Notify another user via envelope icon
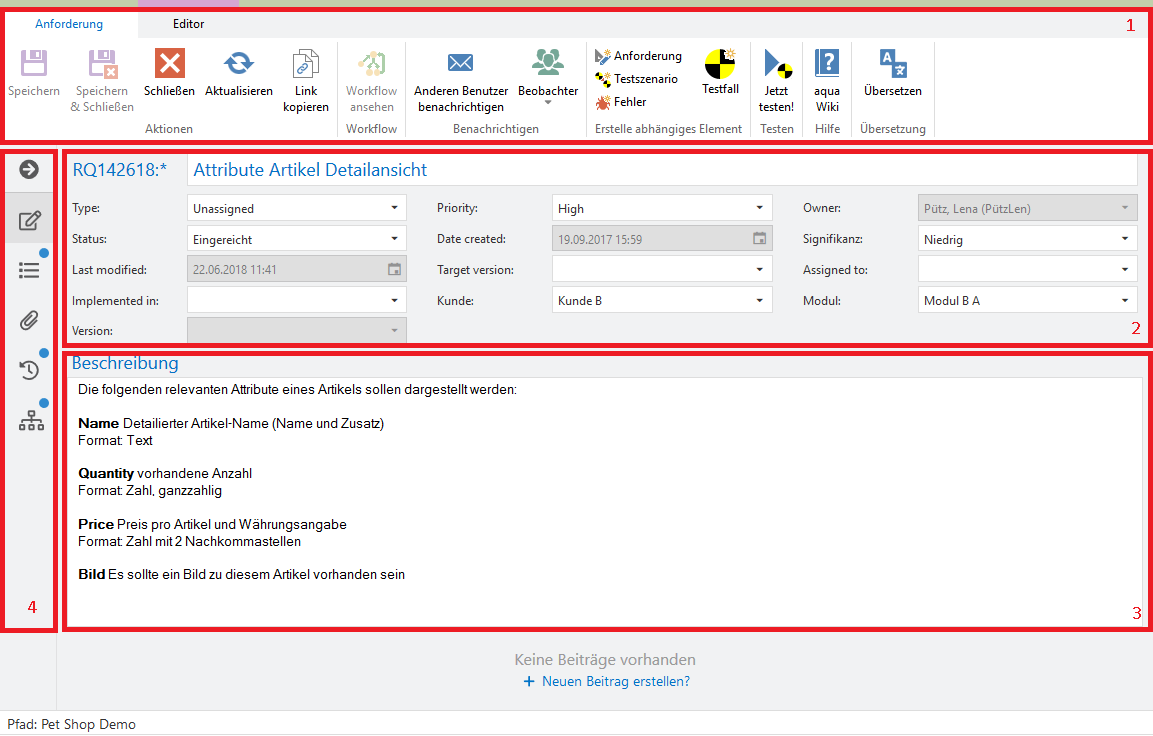The width and height of the screenshot is (1153, 736). (460, 64)
